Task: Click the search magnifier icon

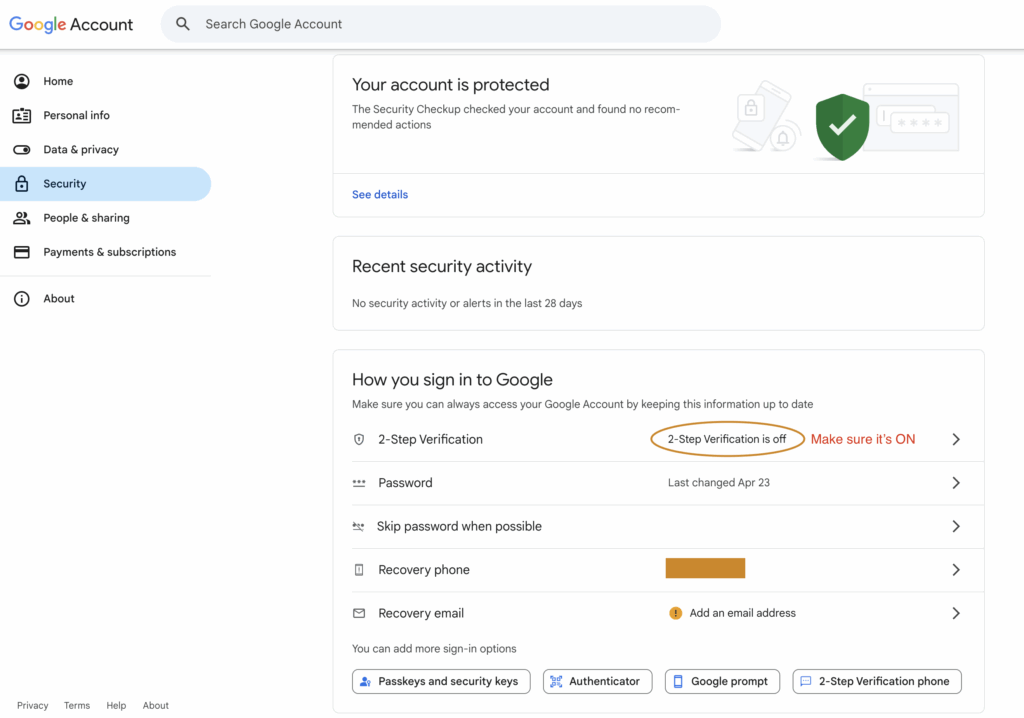Action: [x=183, y=24]
